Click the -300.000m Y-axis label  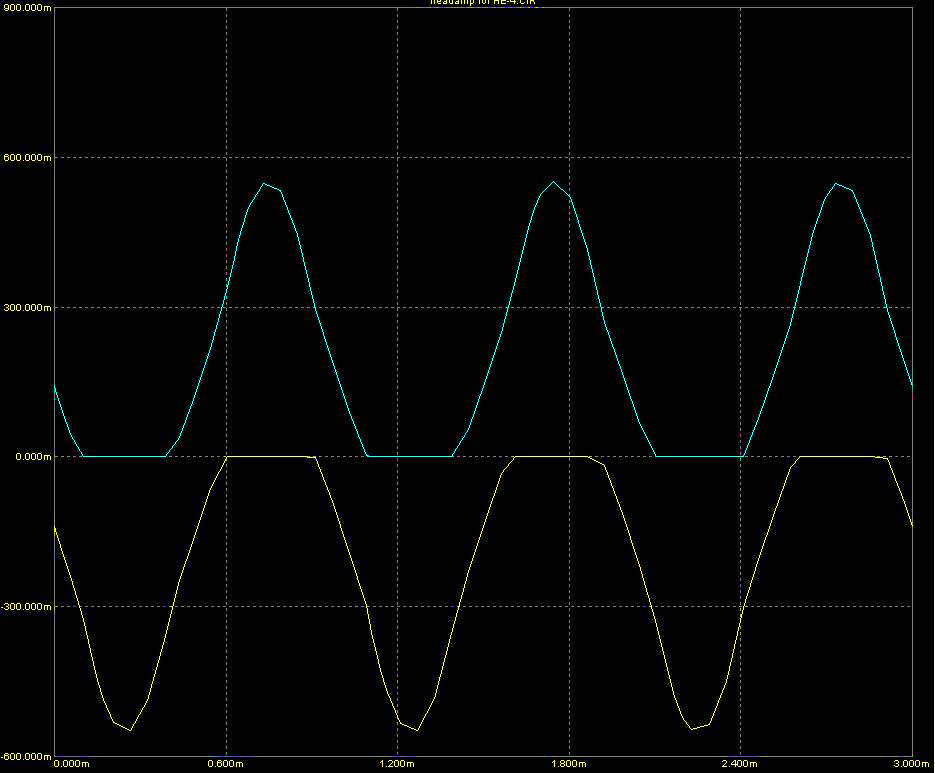[x=24, y=606]
